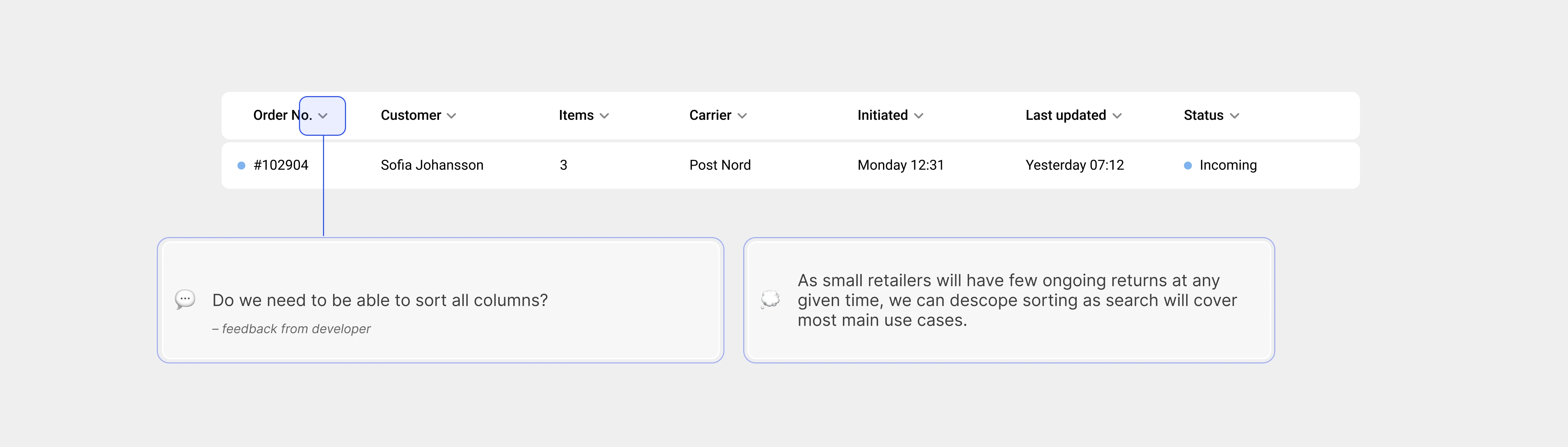Screen dimensions: 1568x447
Task: Click customer name Sofia Johansson
Action: point(432,165)
